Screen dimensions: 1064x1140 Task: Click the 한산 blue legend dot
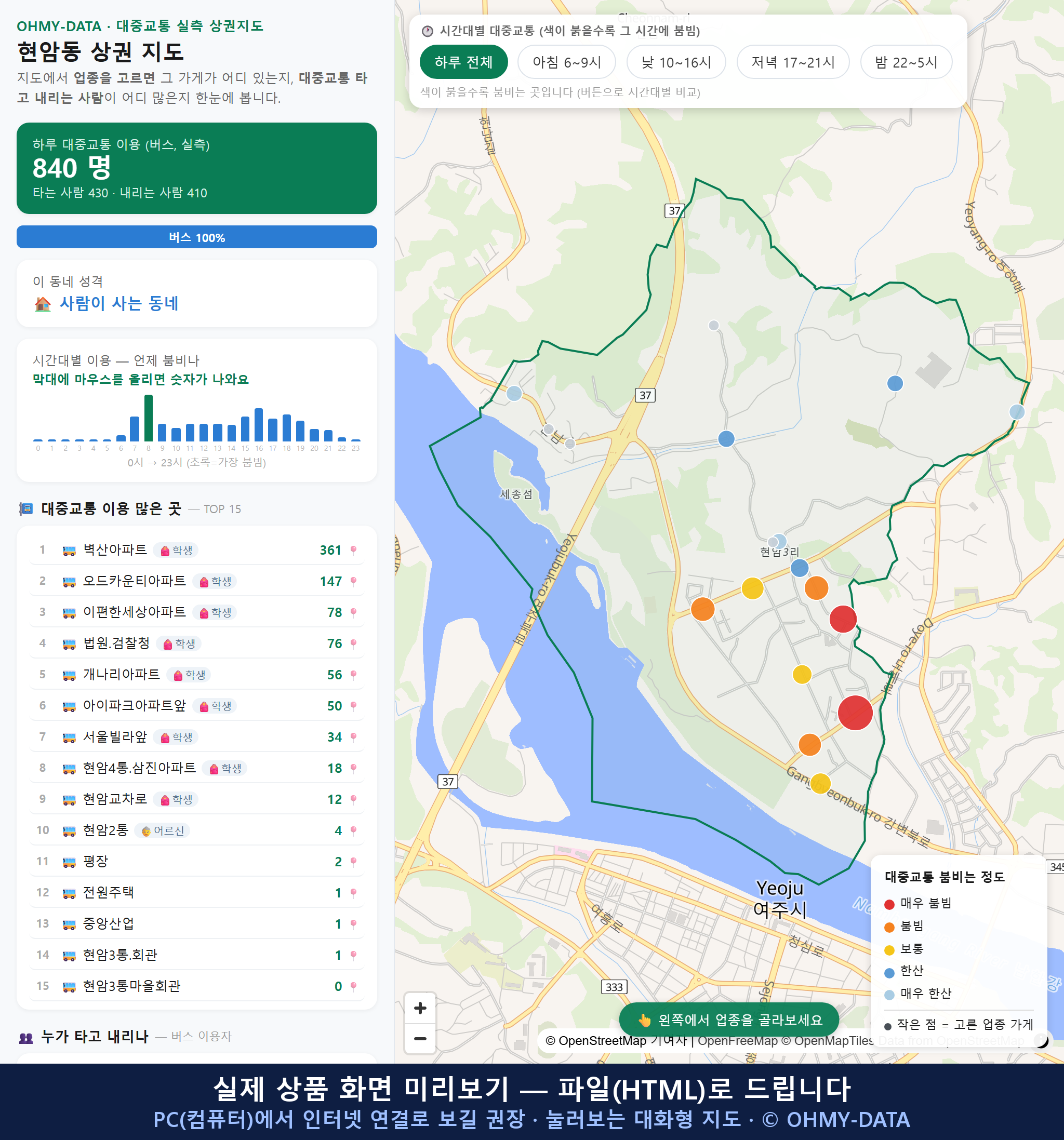[889, 973]
